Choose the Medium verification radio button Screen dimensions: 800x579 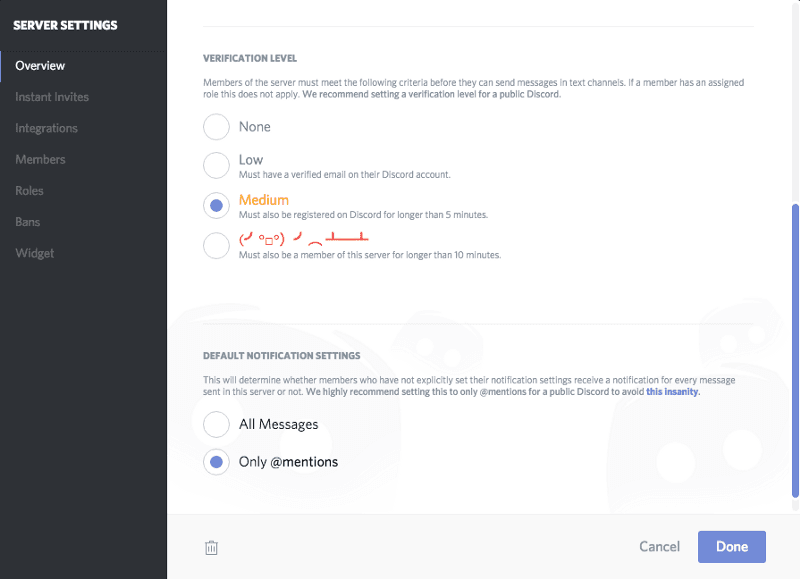coord(216,206)
